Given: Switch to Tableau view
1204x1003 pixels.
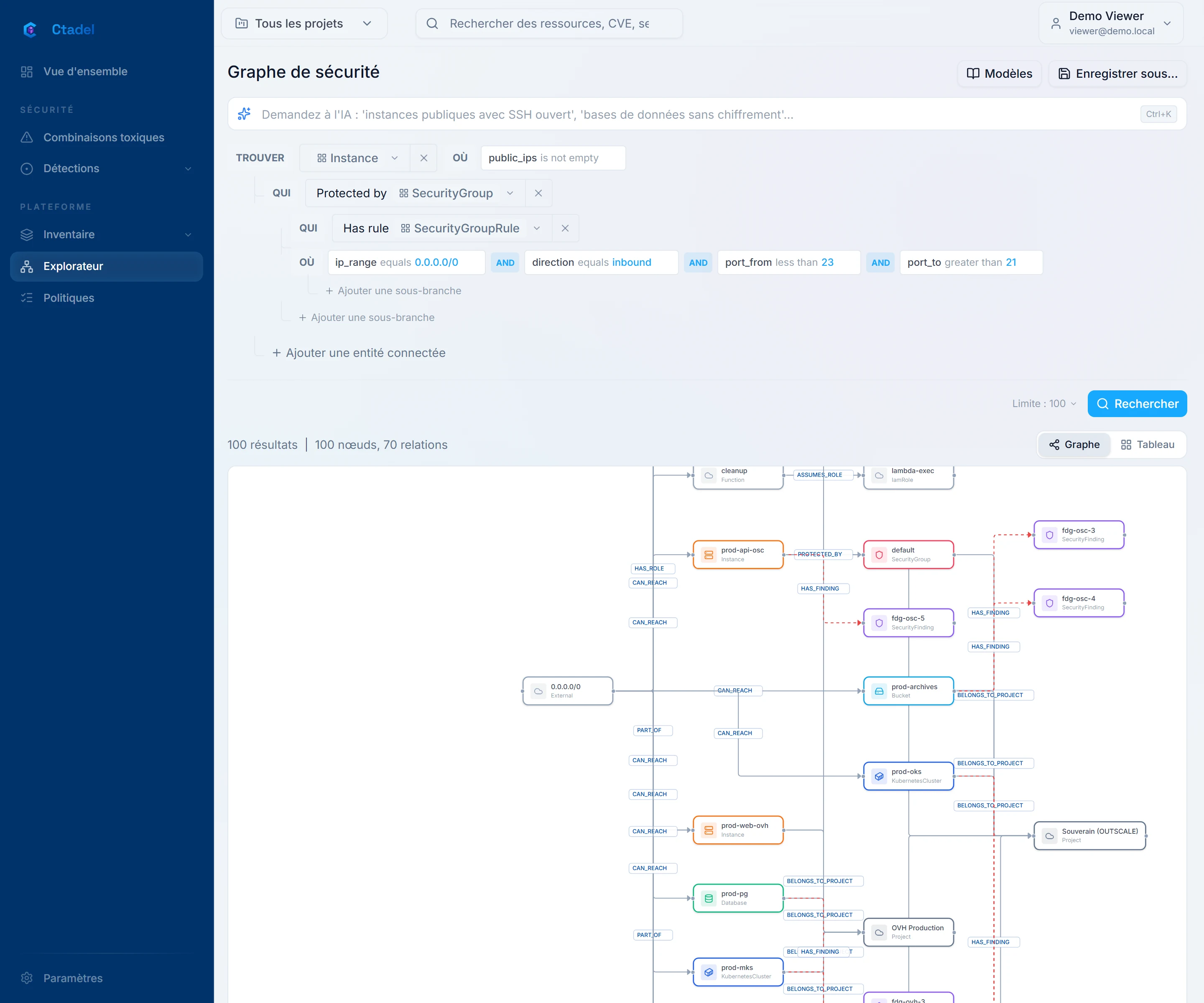Looking at the screenshot, I should 1147,445.
